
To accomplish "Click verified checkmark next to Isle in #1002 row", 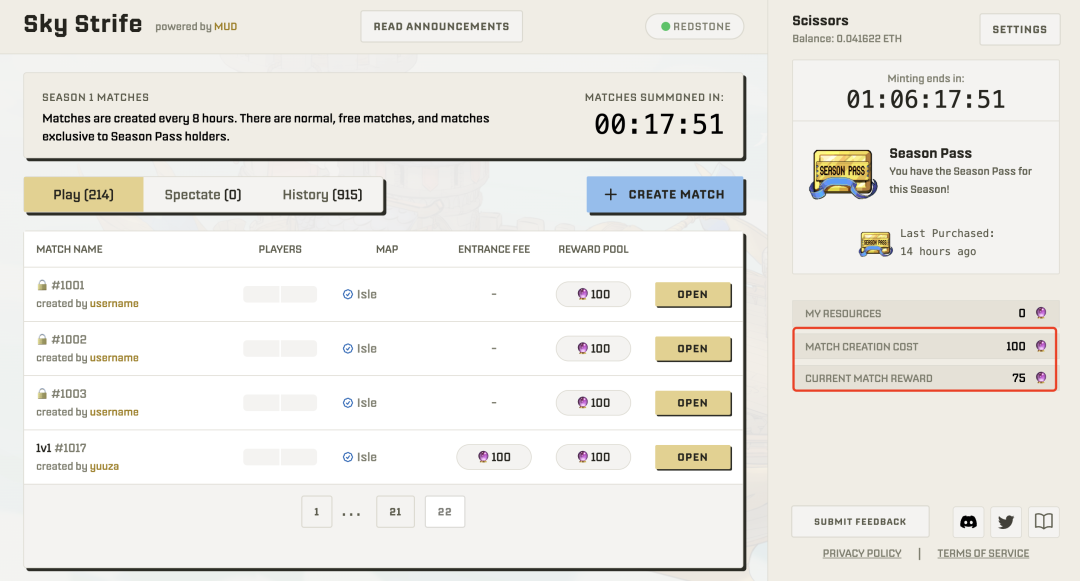I will pos(348,348).
